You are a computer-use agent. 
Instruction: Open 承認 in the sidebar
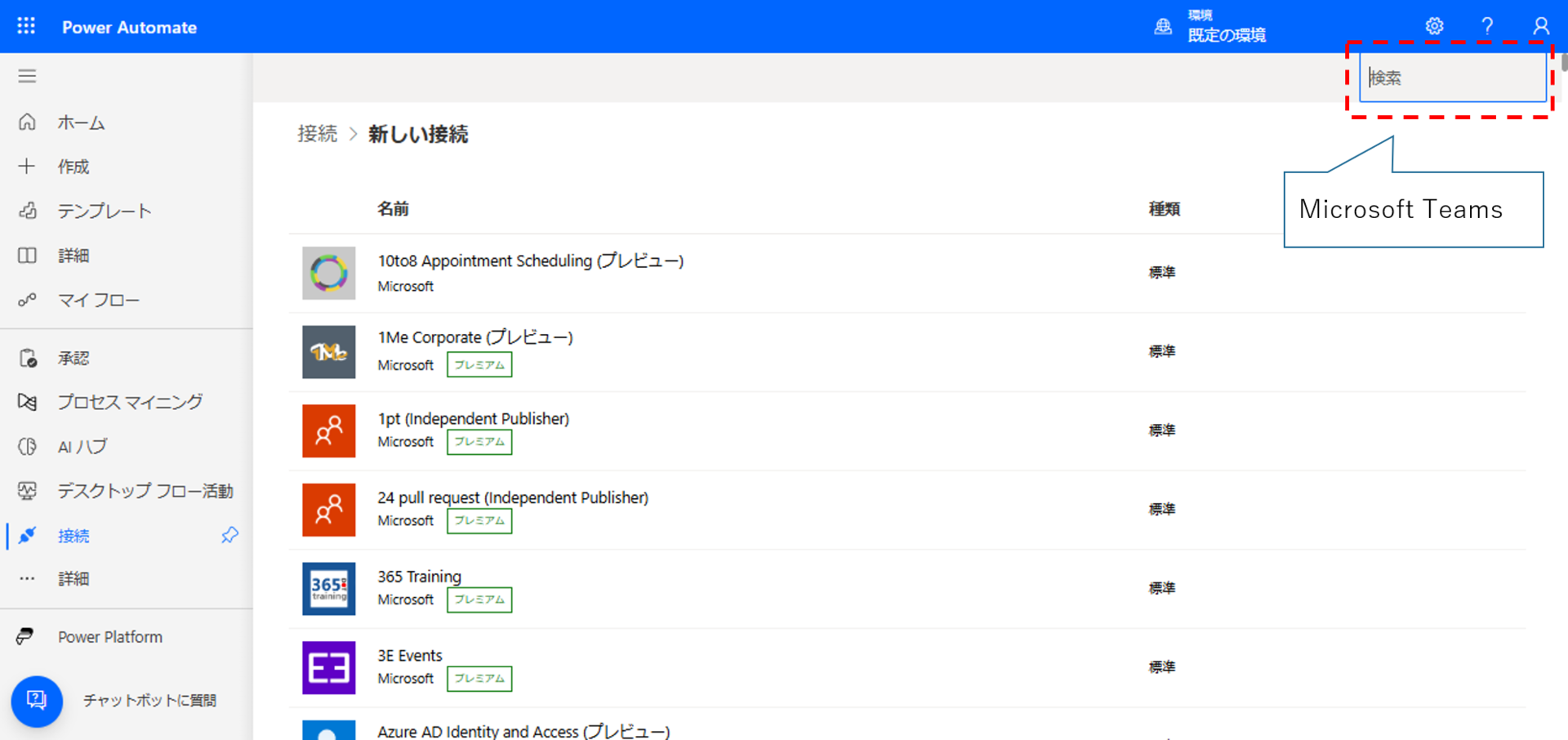[x=73, y=358]
